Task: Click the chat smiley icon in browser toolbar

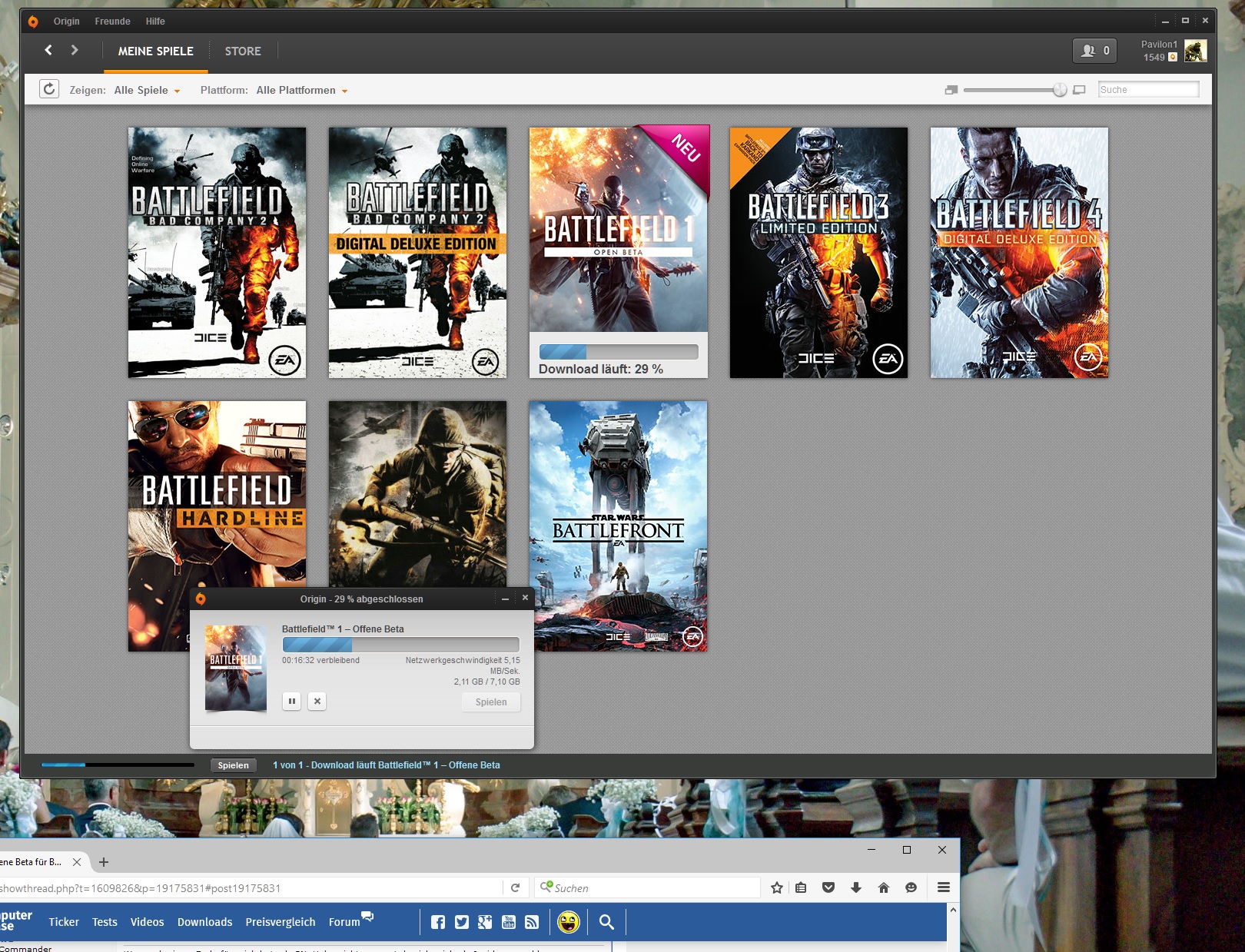Action: [911, 887]
